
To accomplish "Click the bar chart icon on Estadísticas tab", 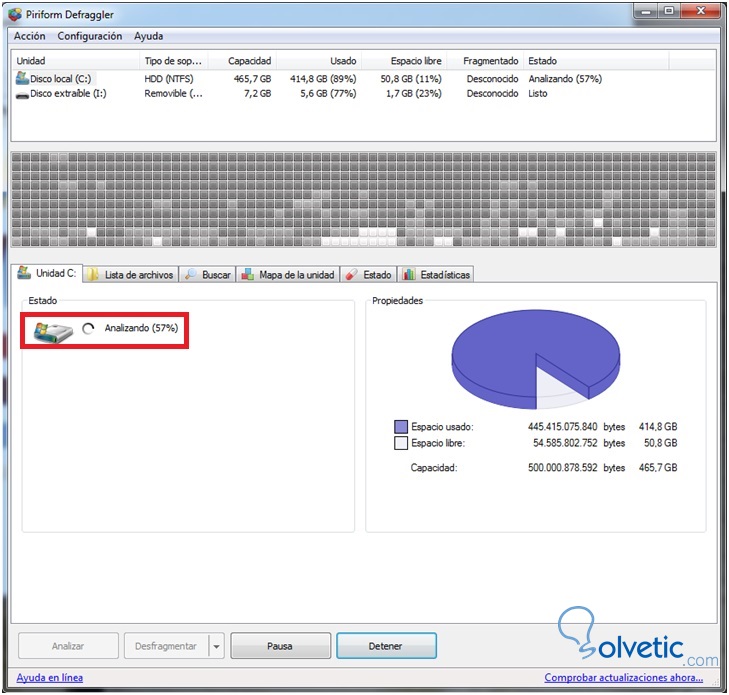I will (409, 274).
